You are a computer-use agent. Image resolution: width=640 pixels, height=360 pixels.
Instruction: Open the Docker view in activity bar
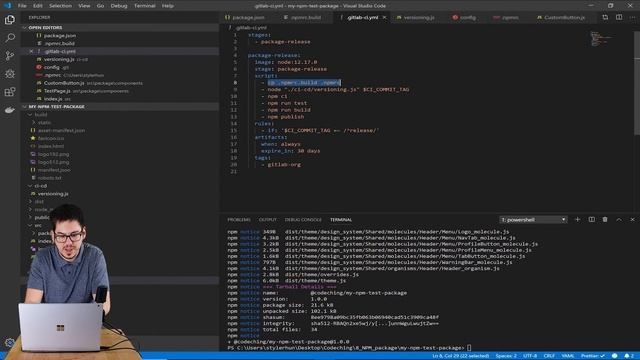9,110
